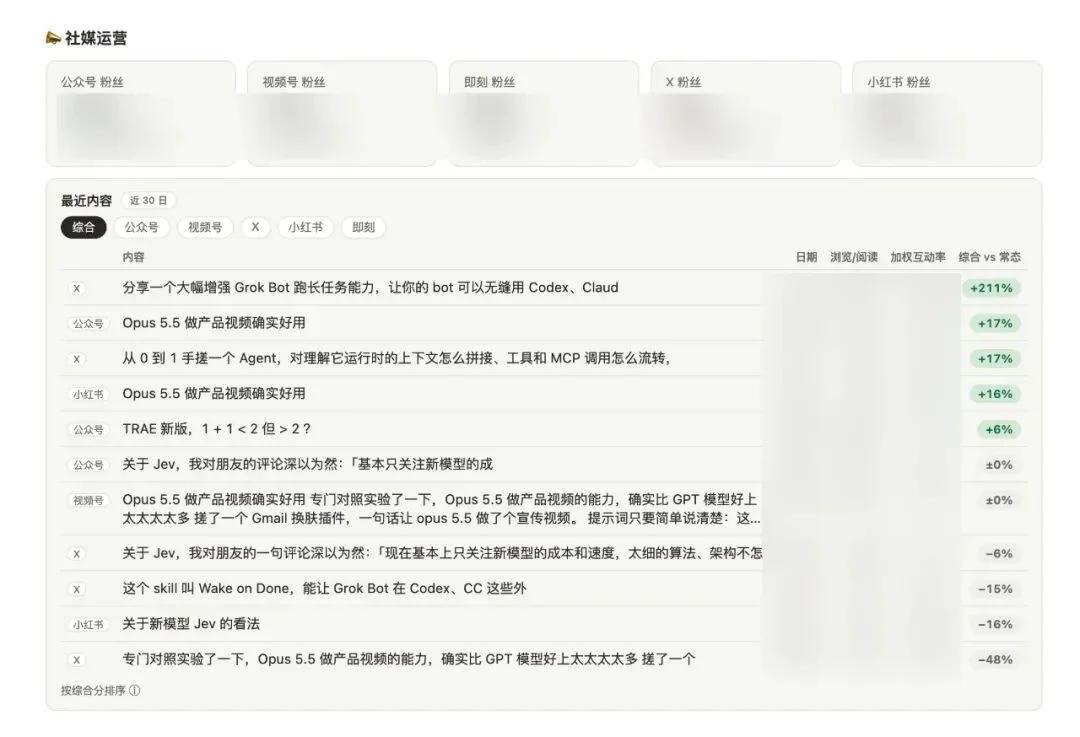The height and width of the screenshot is (737, 1080).
Task: Click the 最近内容 heading
Action: (x=86, y=200)
